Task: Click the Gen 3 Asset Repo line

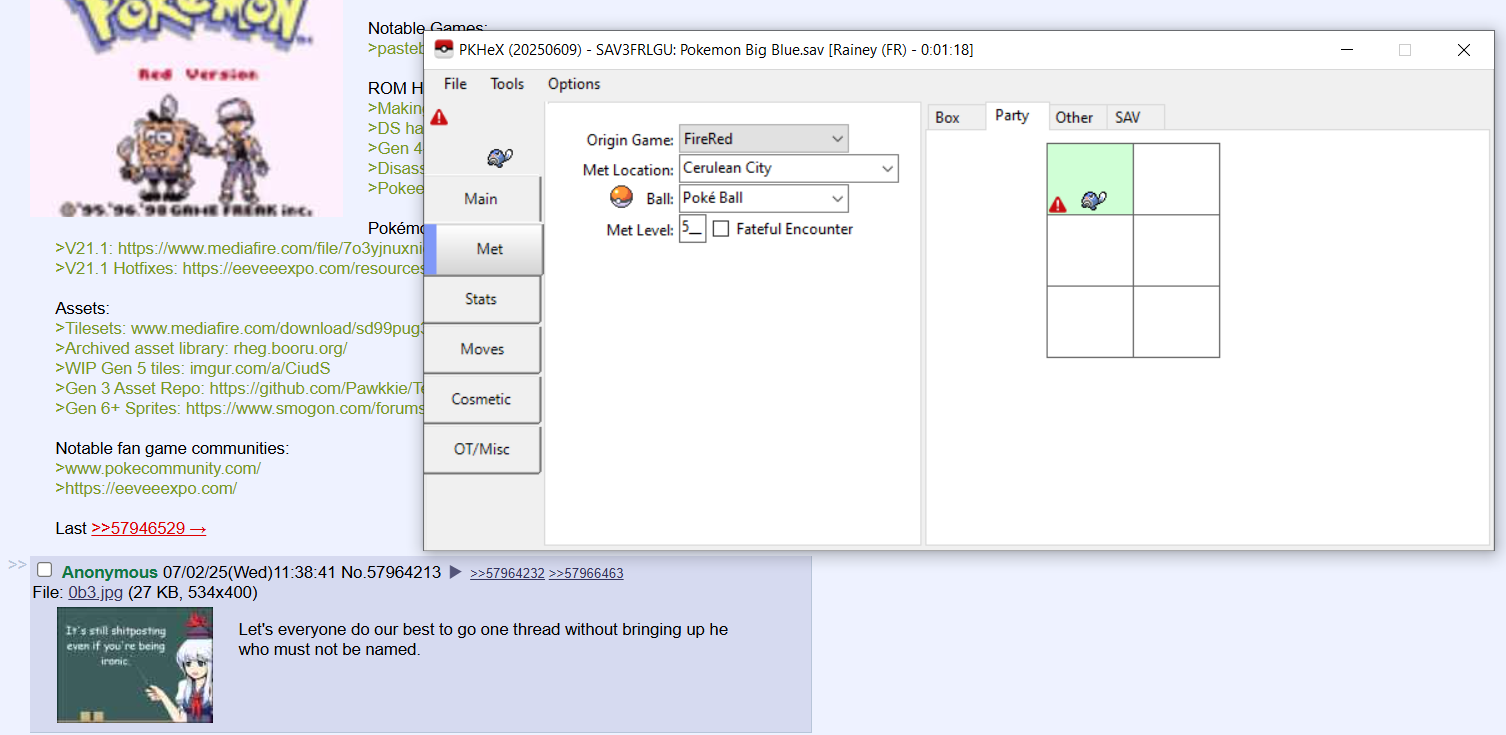Action: pyautogui.click(x=240, y=388)
